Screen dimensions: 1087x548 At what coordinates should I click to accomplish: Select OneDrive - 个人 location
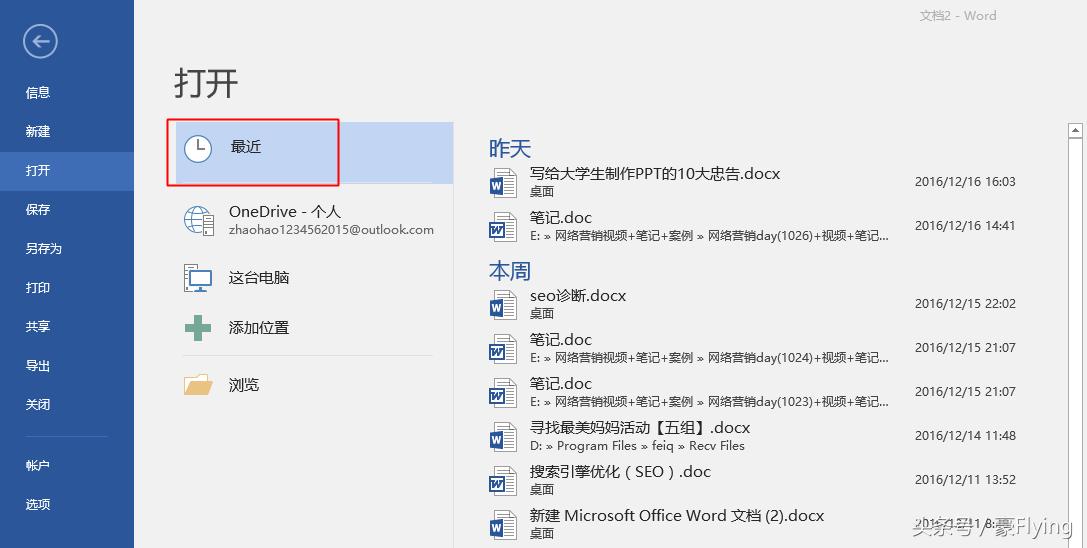(x=285, y=212)
